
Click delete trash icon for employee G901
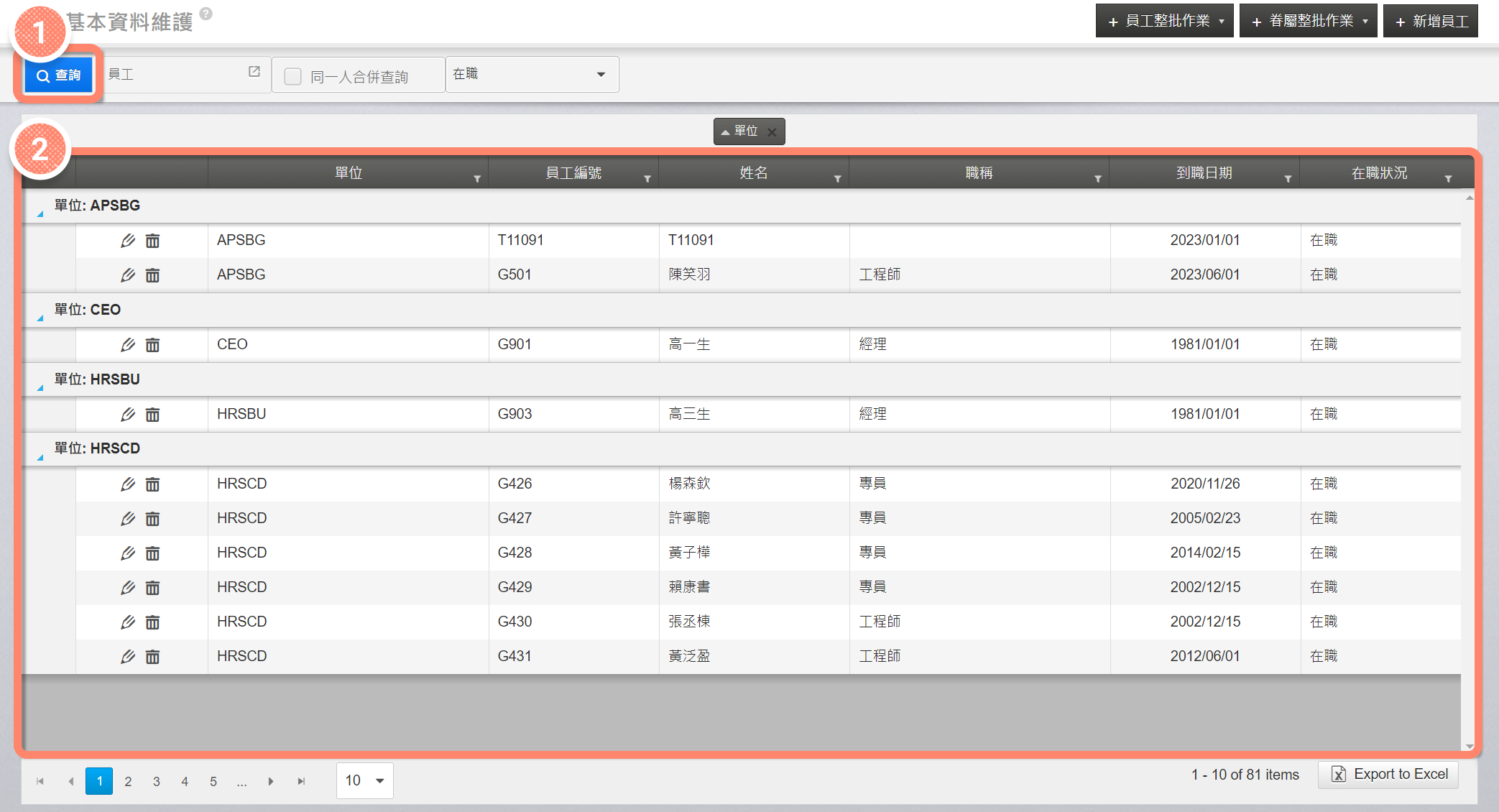pos(152,345)
